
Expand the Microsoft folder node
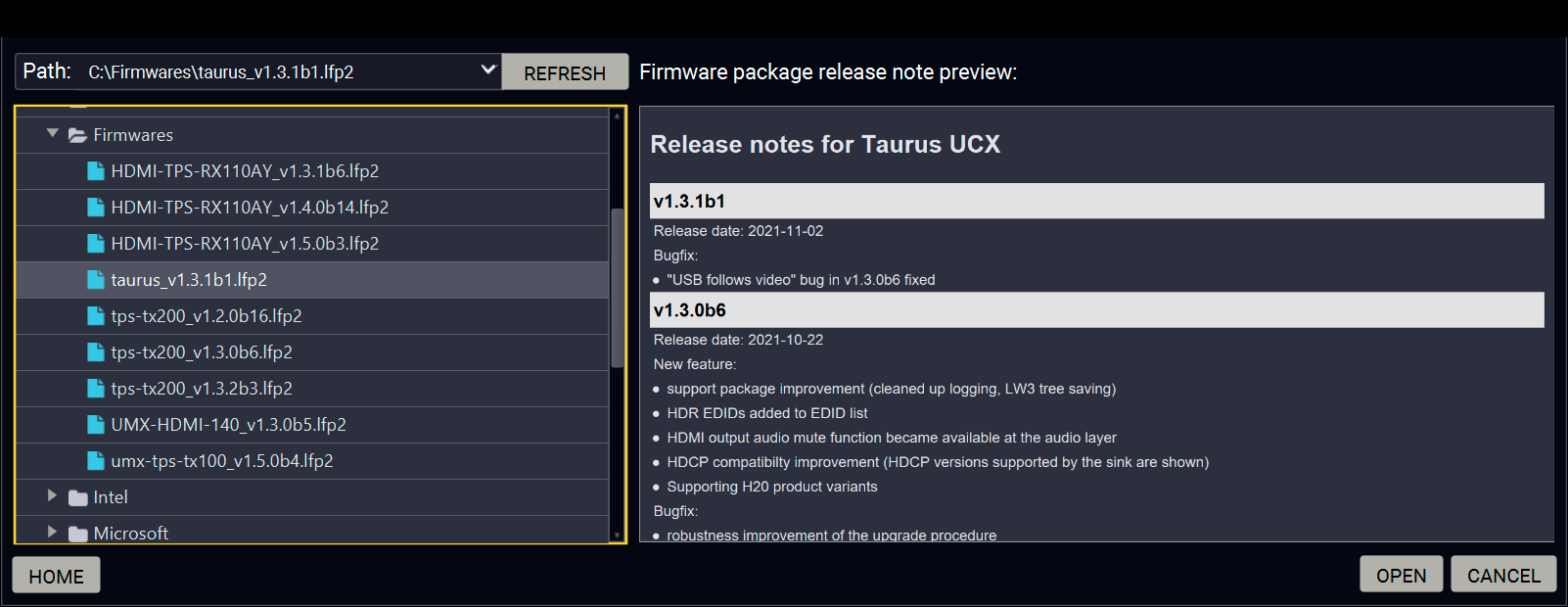[x=53, y=533]
